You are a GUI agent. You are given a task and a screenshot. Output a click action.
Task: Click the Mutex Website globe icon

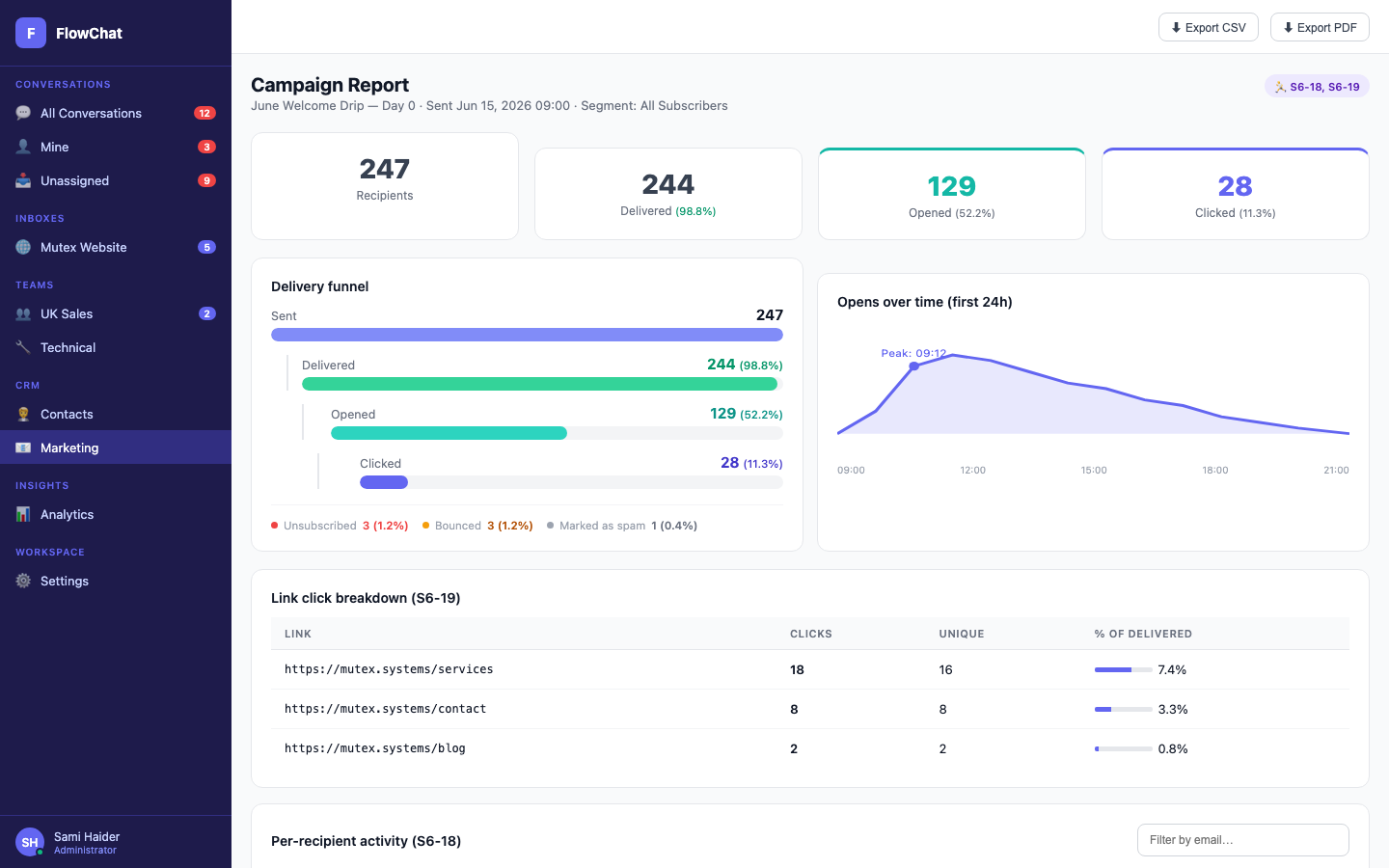pos(23,247)
